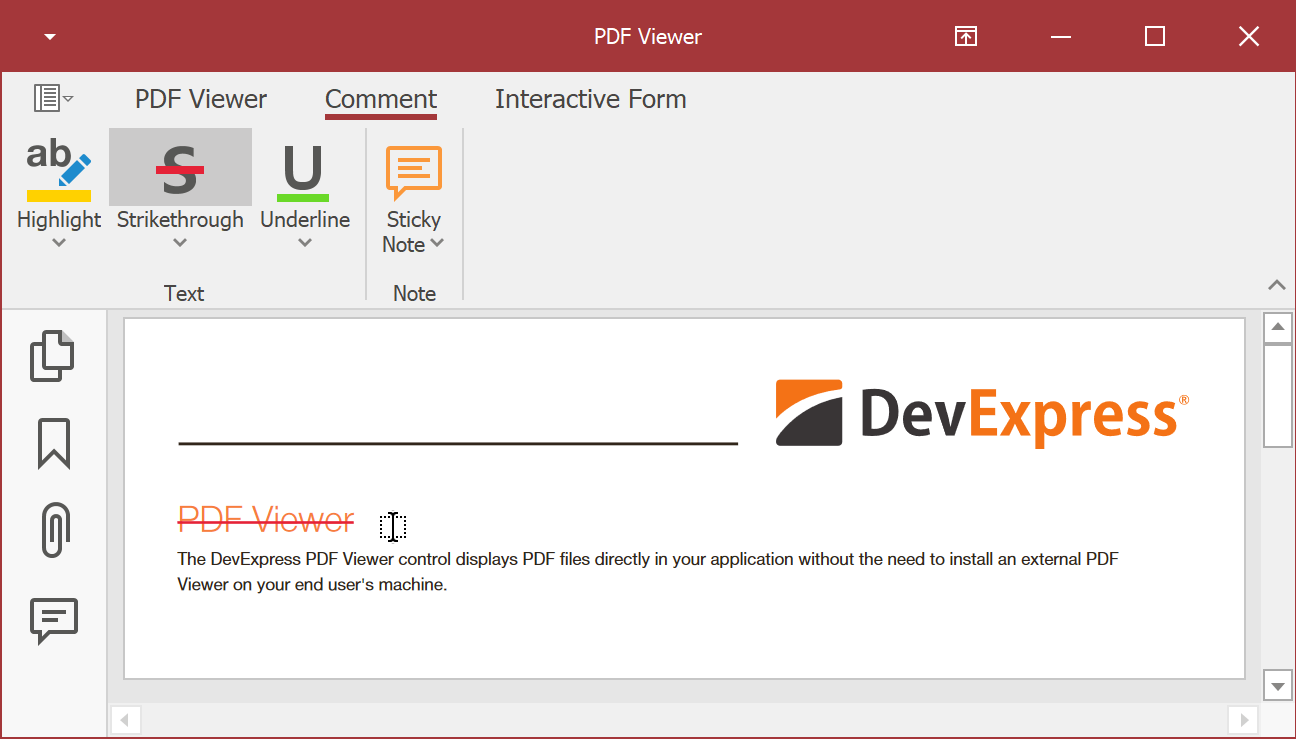Click the struck-through PDF Viewer heading
Image resolution: width=1296 pixels, height=739 pixels.
coord(266,520)
